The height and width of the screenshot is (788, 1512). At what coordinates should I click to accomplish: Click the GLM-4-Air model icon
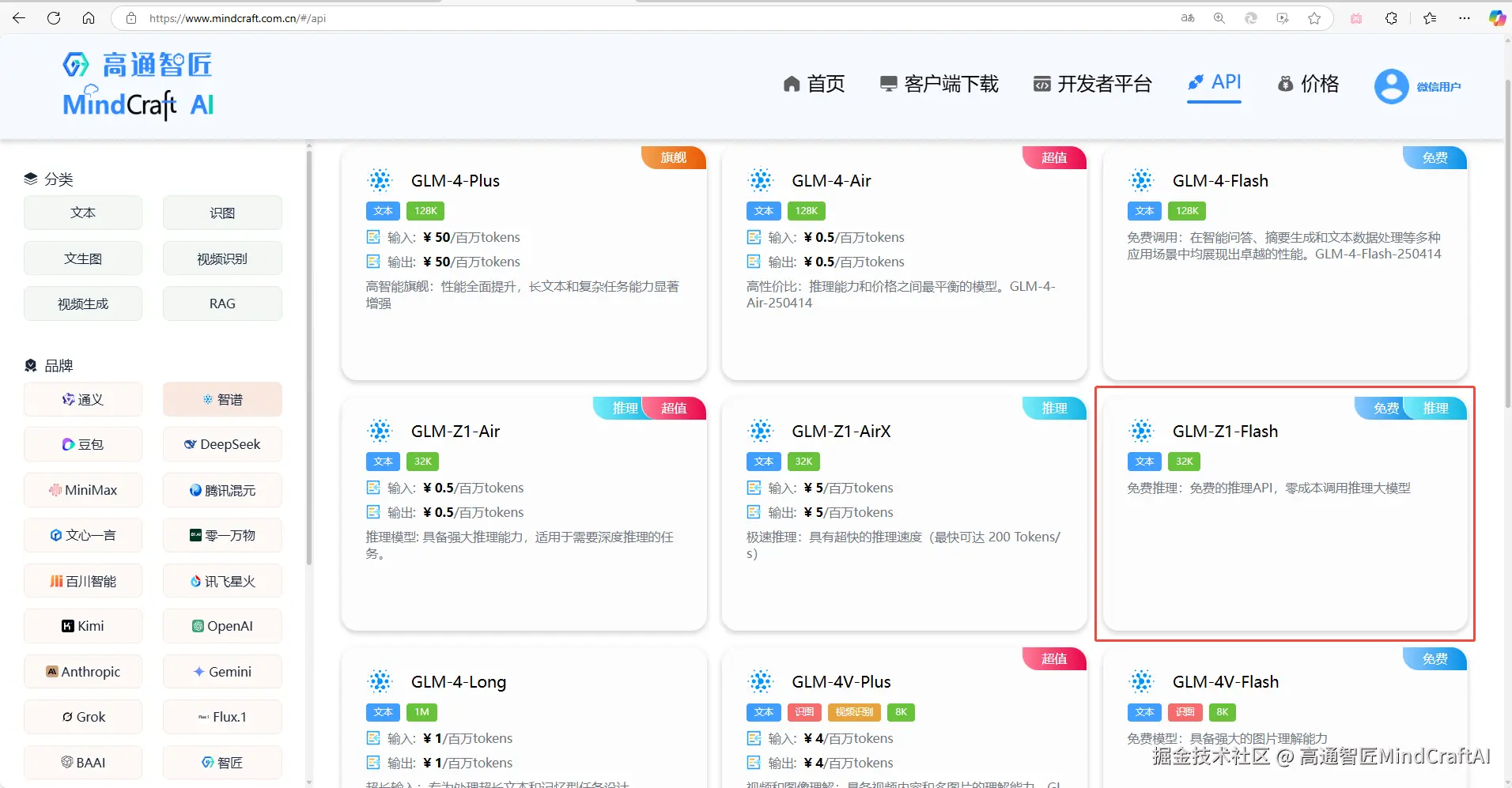[x=761, y=180]
